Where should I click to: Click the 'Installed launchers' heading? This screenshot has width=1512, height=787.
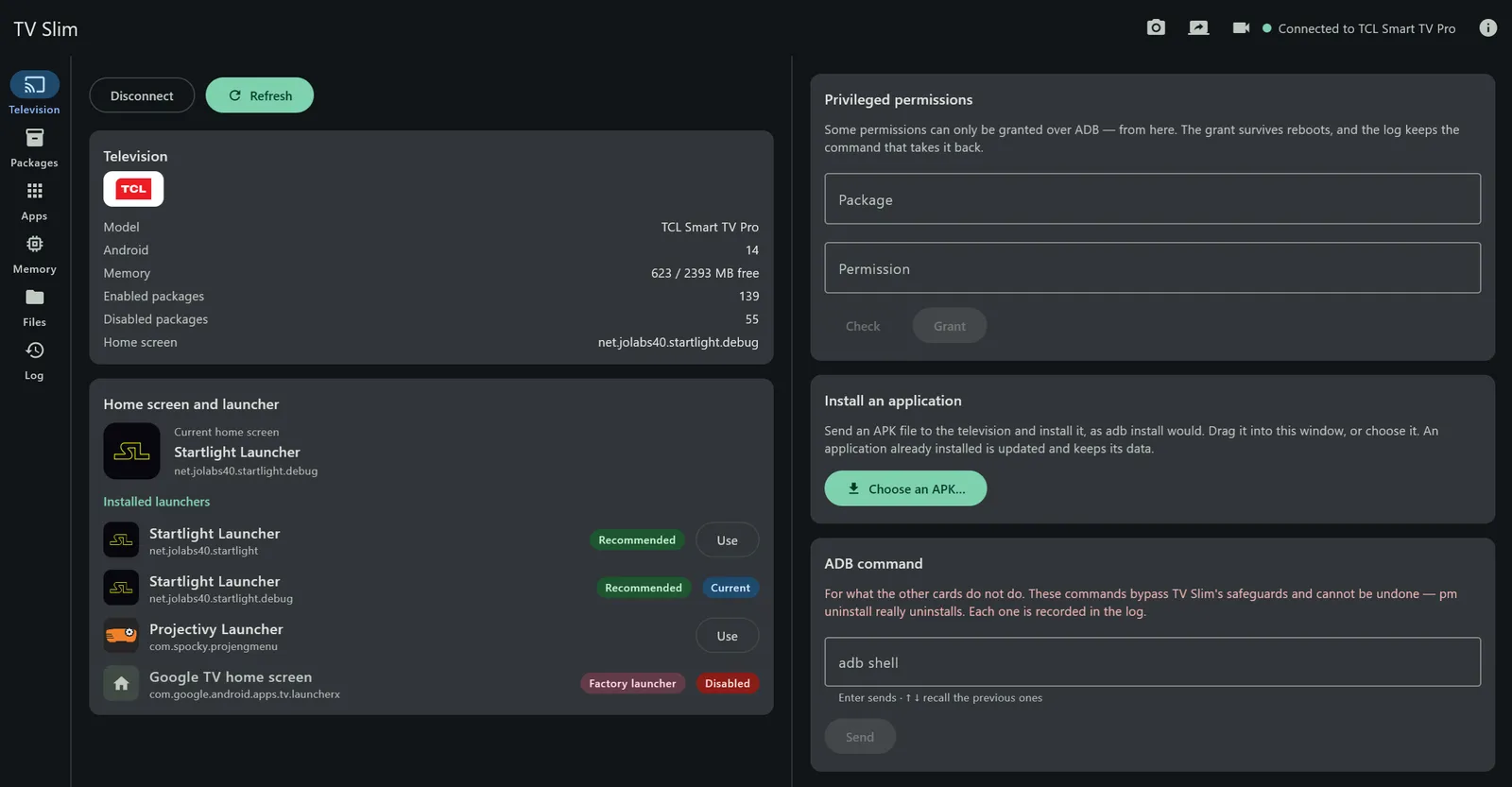(157, 502)
